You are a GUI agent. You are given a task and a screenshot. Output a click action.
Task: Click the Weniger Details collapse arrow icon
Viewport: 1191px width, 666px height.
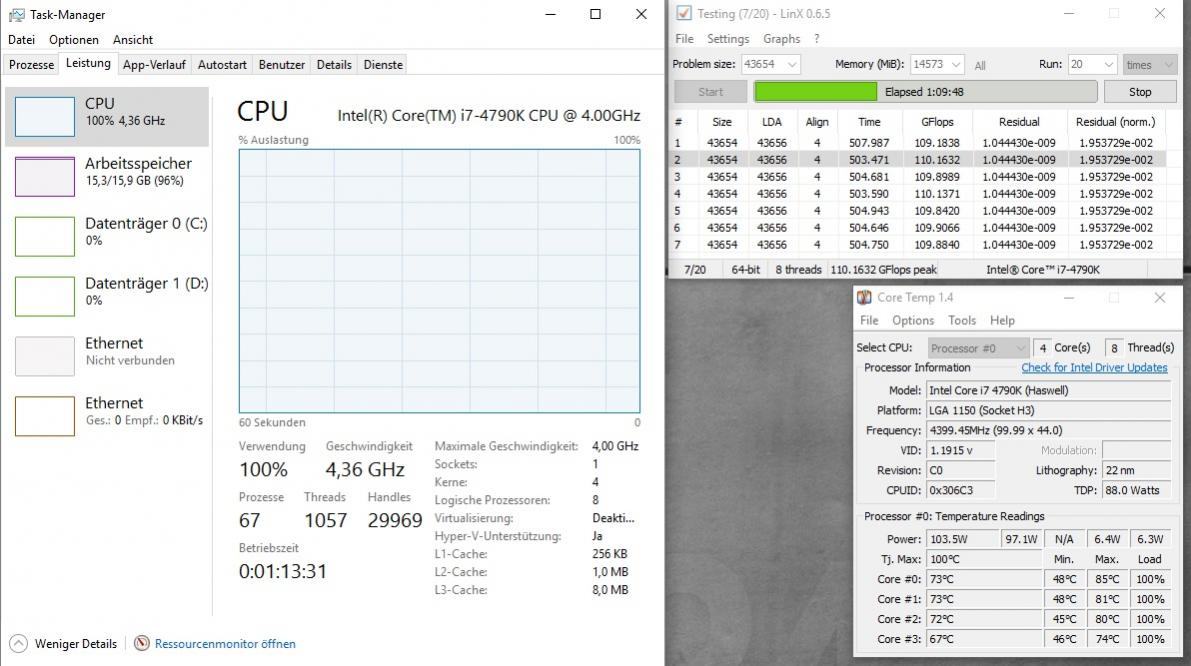pos(19,643)
